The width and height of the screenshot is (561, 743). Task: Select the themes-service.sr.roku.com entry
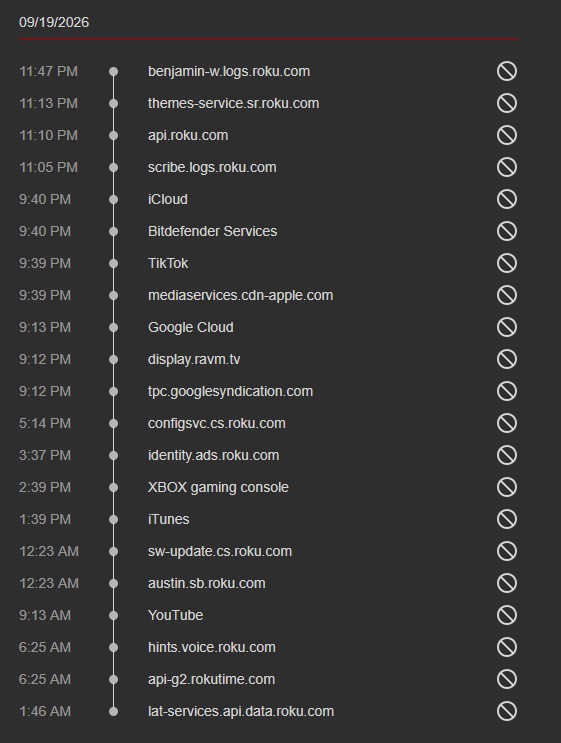(x=233, y=103)
